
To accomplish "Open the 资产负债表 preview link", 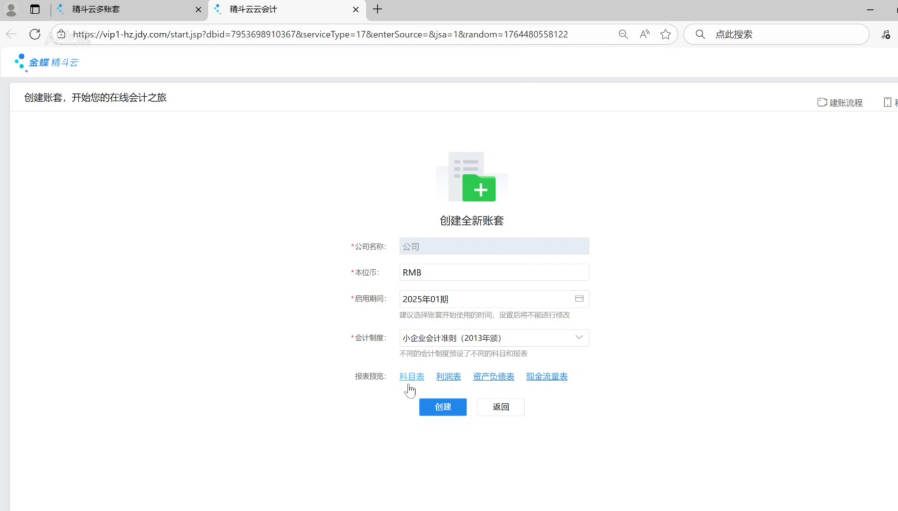I will (x=493, y=377).
